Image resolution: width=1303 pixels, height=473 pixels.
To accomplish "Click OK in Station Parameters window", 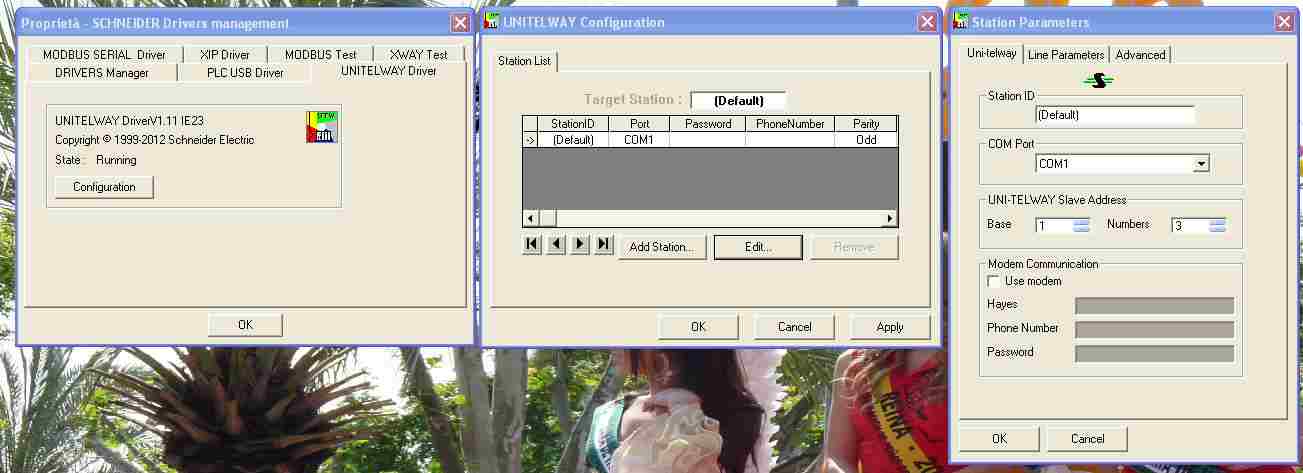I will [x=999, y=439].
